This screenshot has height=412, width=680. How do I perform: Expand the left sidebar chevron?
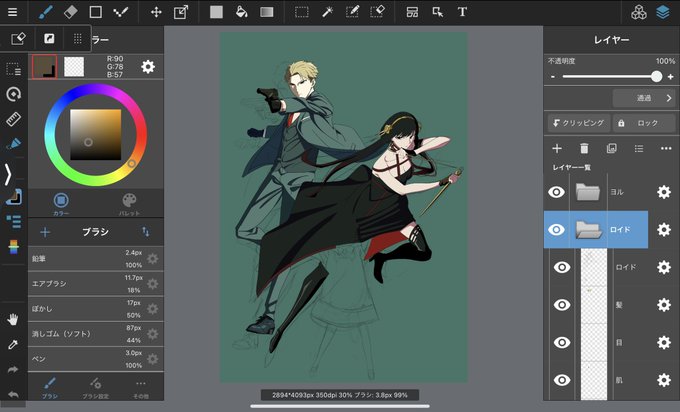pos(8,174)
